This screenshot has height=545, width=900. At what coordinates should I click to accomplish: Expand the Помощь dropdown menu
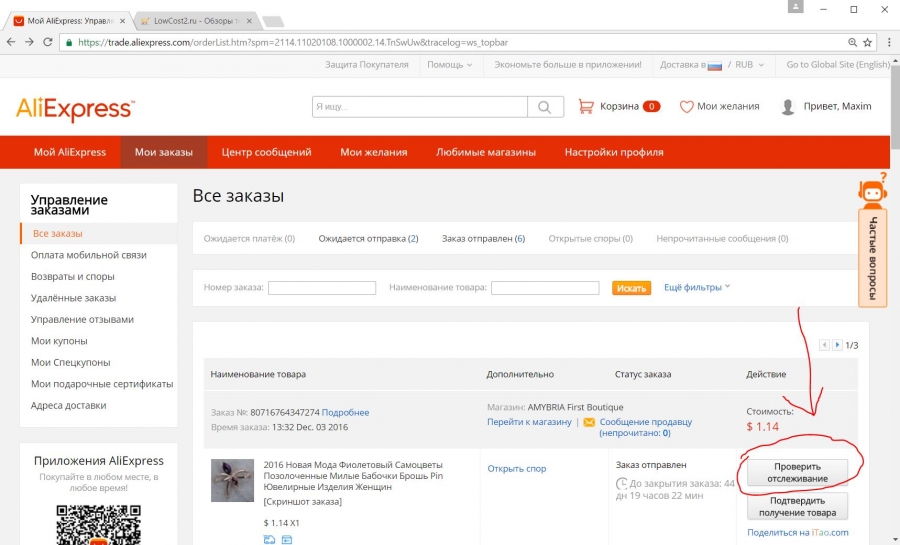(449, 65)
